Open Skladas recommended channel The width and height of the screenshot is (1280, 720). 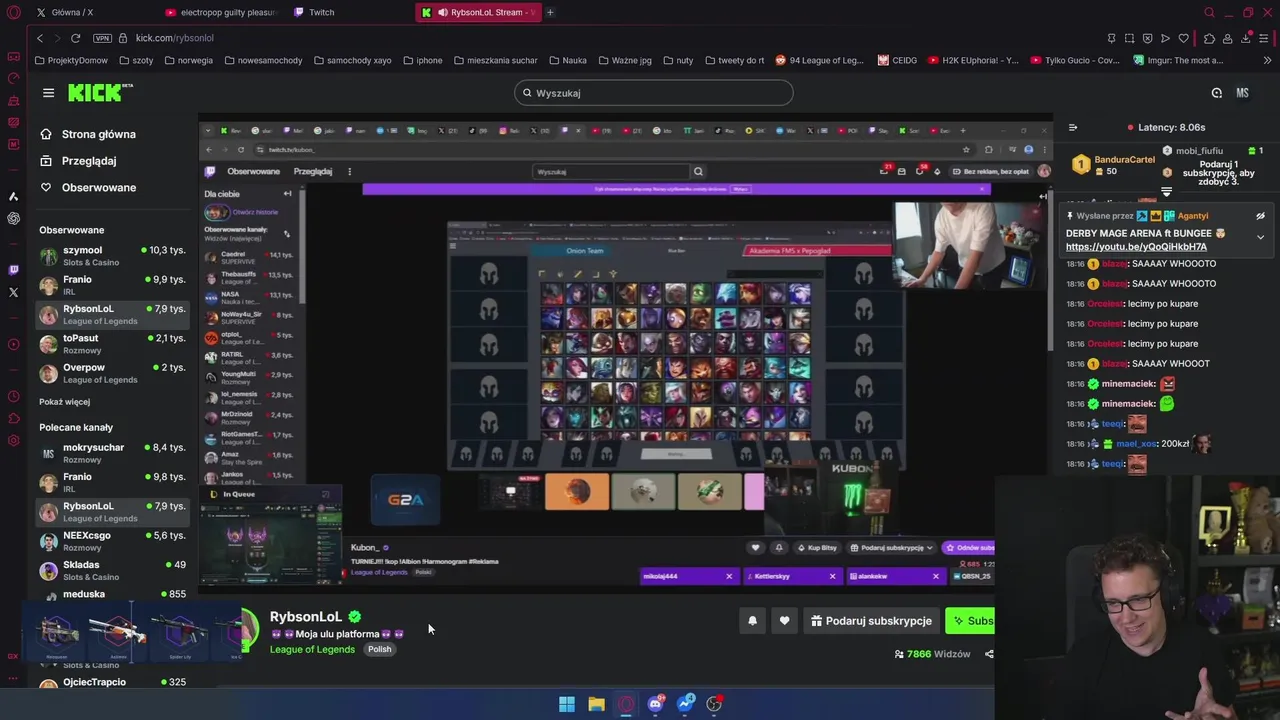click(112, 570)
